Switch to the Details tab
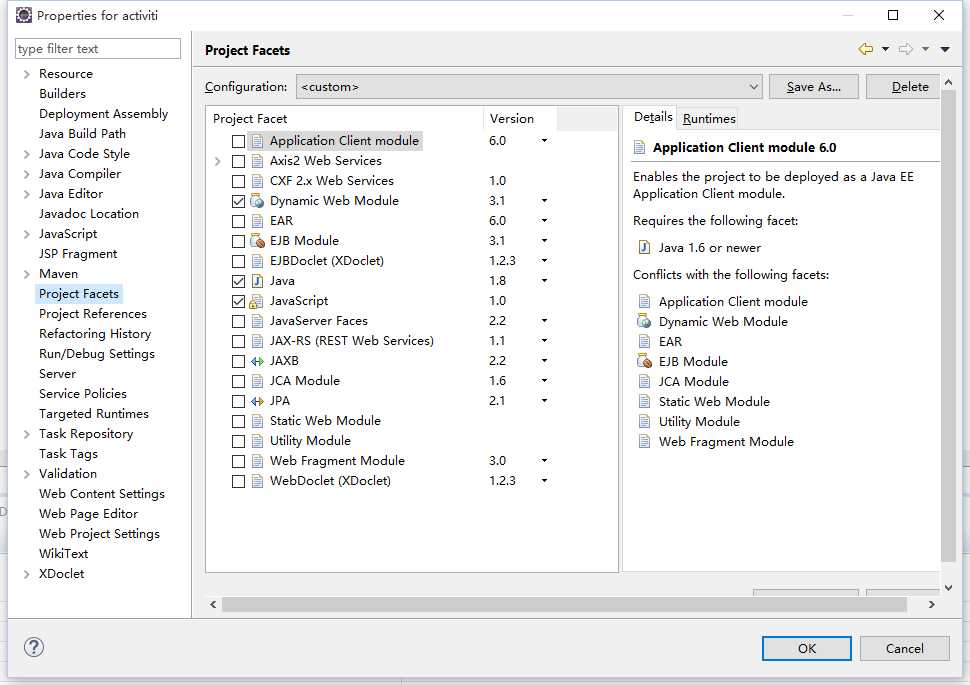The width and height of the screenshot is (970, 685). click(x=653, y=117)
